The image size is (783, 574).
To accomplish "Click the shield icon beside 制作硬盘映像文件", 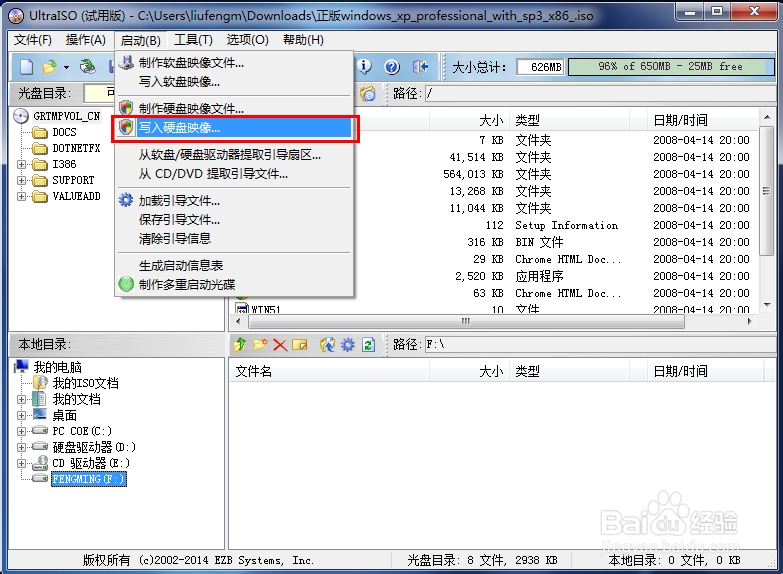I will (x=126, y=108).
